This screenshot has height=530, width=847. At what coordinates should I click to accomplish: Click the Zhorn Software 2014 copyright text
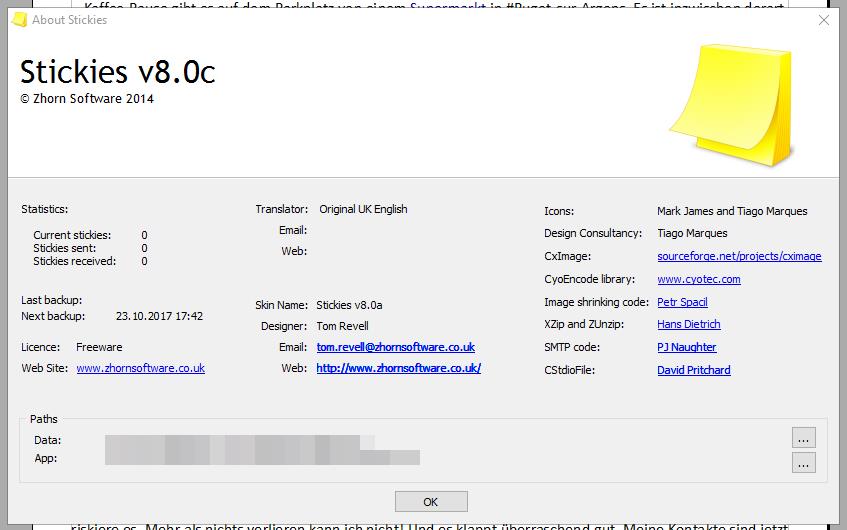[x=87, y=99]
